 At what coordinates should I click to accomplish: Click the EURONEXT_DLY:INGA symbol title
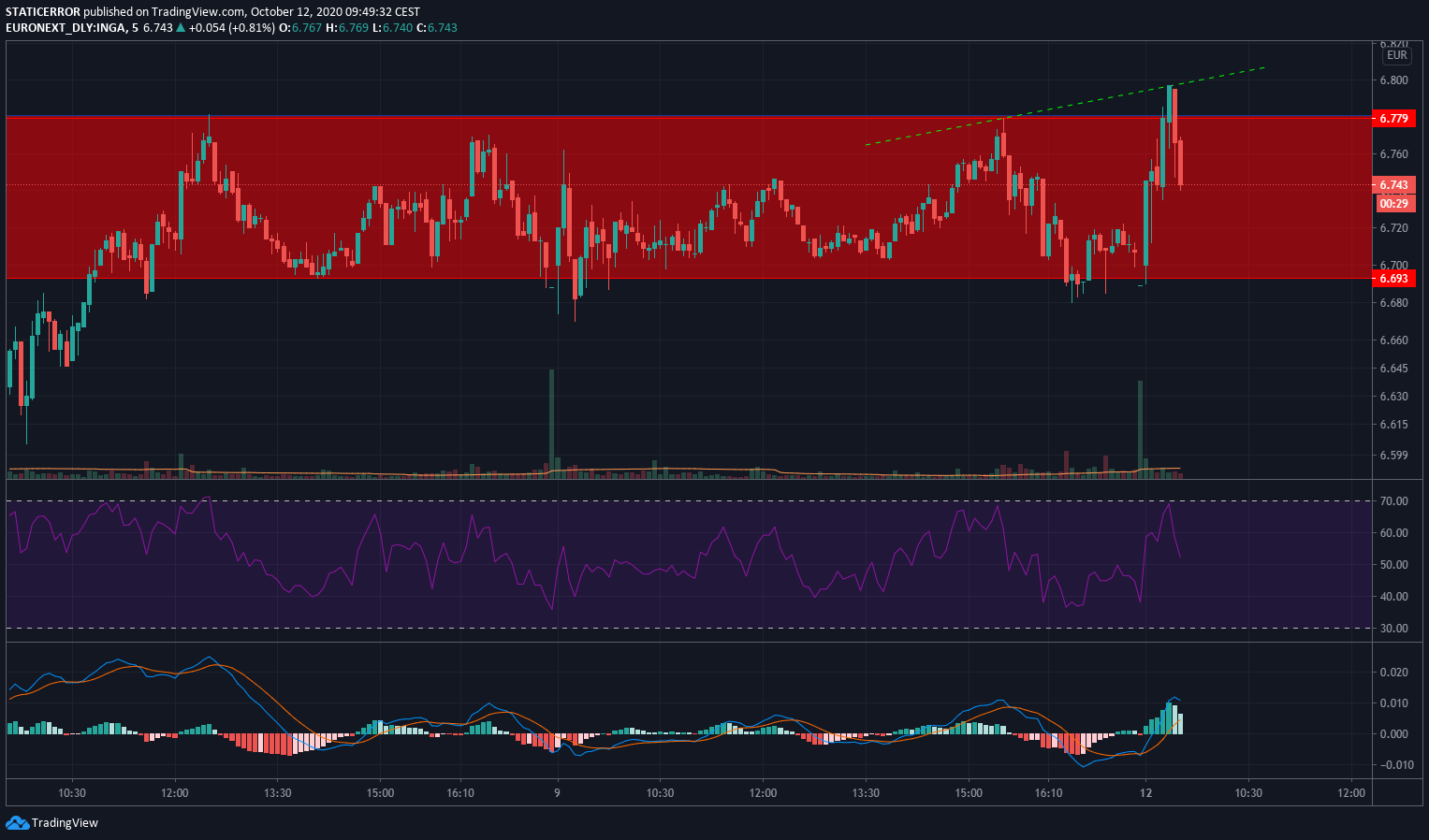65,28
